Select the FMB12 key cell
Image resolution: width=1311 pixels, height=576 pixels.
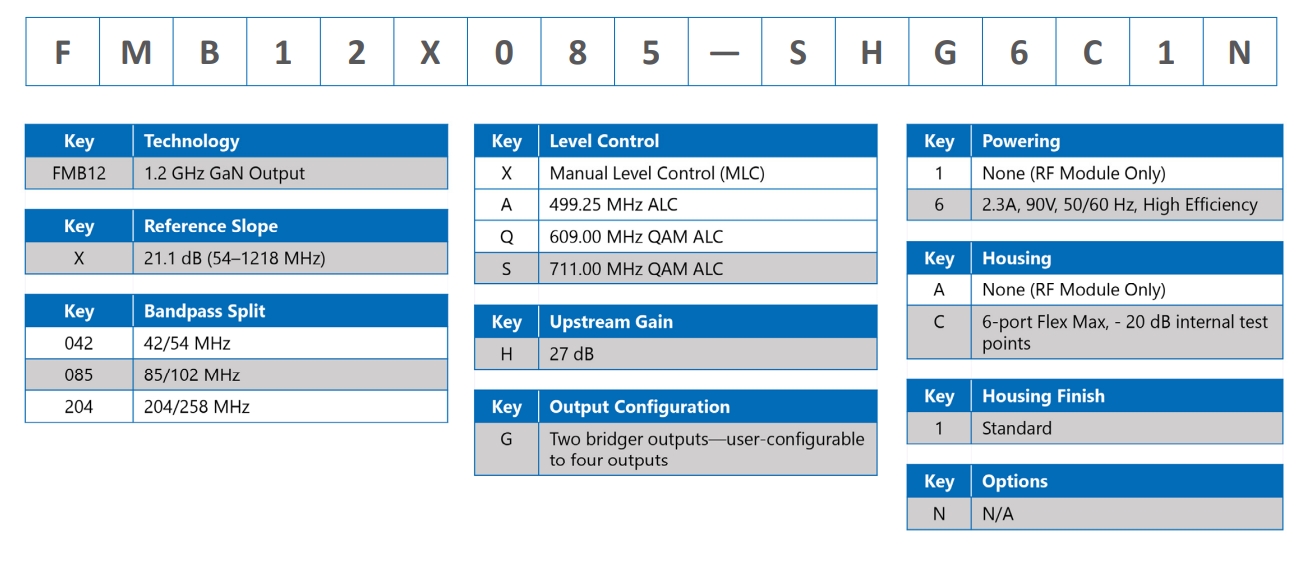(x=79, y=173)
